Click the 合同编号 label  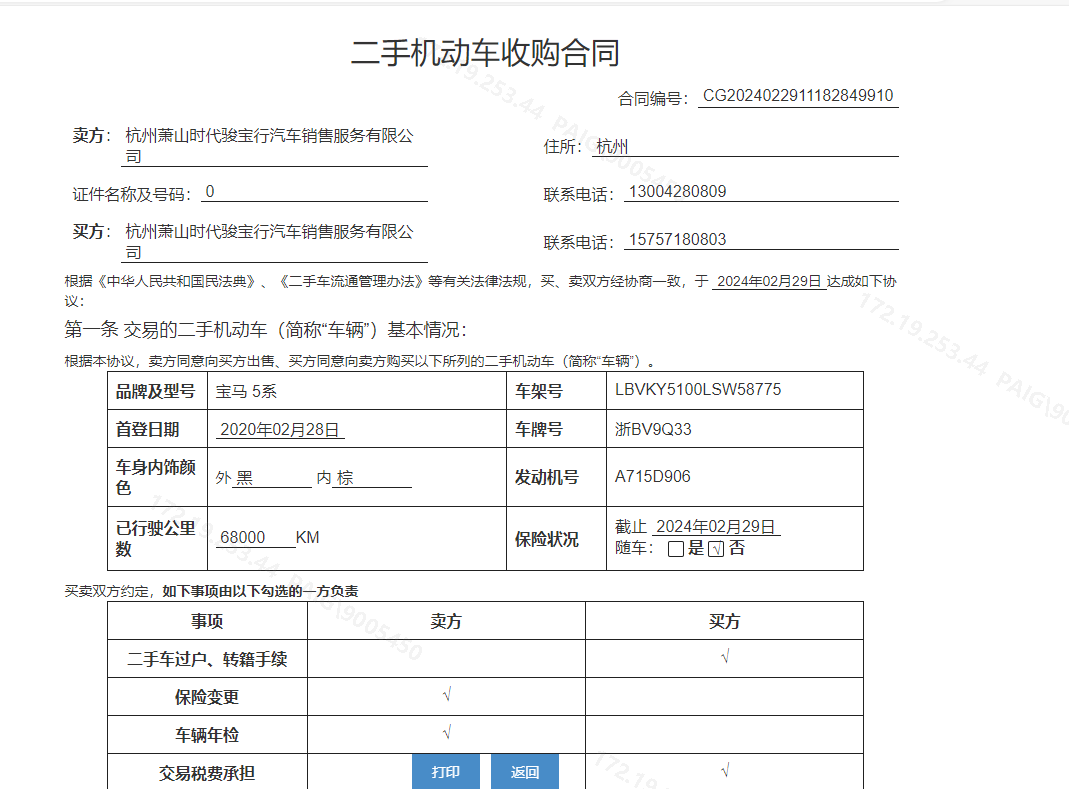click(x=652, y=99)
